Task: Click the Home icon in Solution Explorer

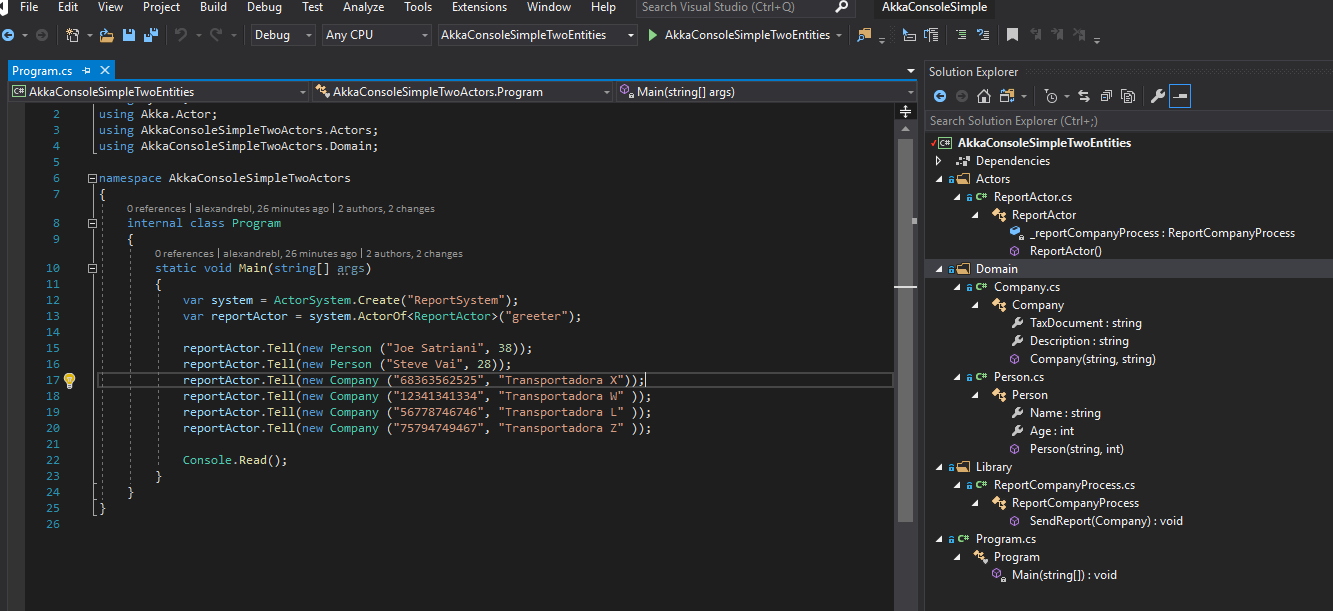Action: coord(984,96)
